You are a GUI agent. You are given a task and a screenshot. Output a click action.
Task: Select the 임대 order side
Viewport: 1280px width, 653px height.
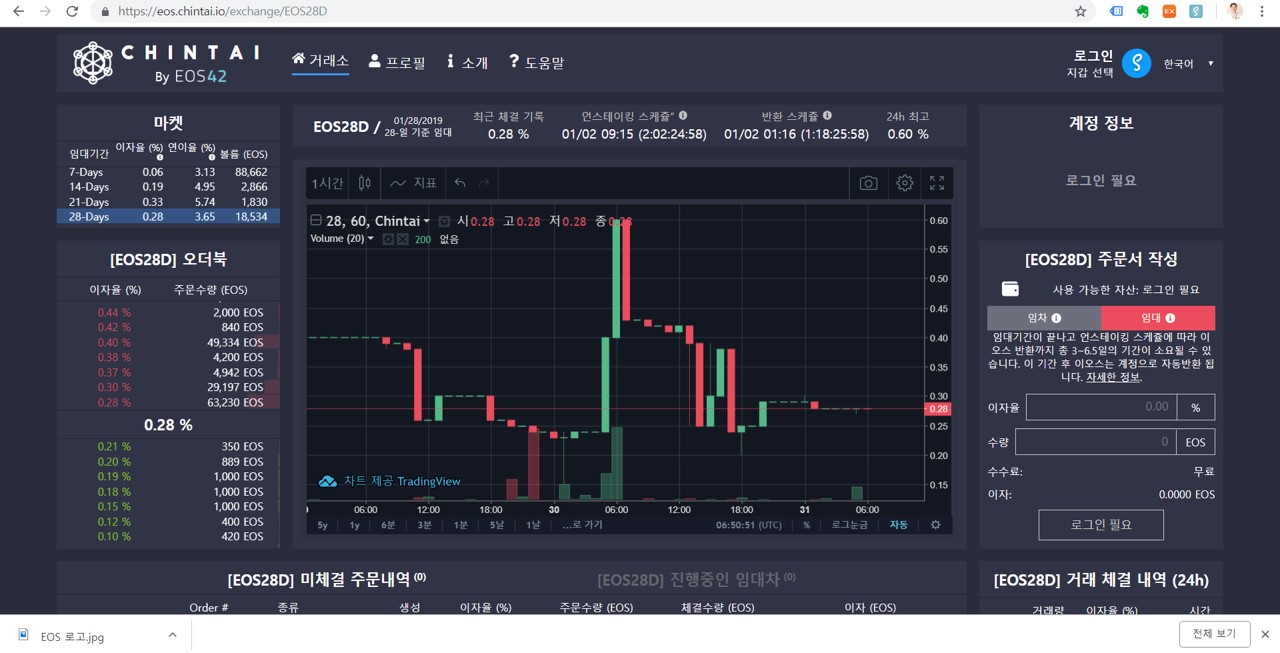point(1158,318)
